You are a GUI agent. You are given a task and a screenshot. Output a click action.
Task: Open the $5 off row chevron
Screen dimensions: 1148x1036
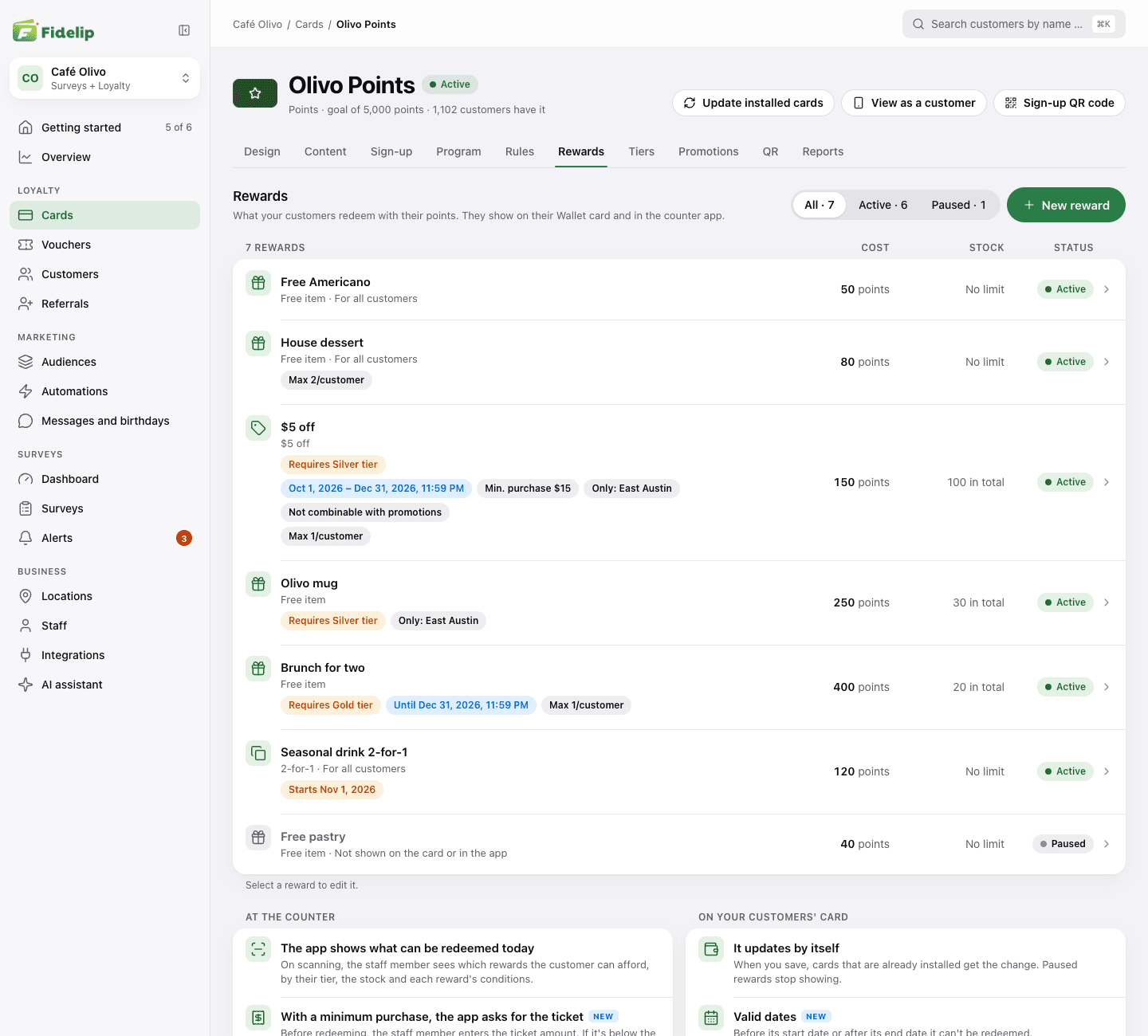1107,482
